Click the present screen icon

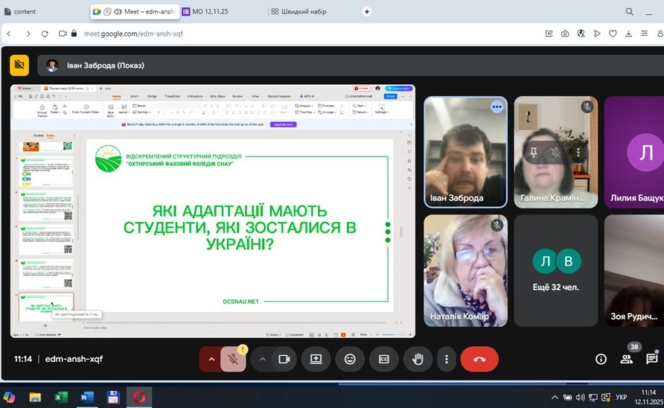pos(316,359)
